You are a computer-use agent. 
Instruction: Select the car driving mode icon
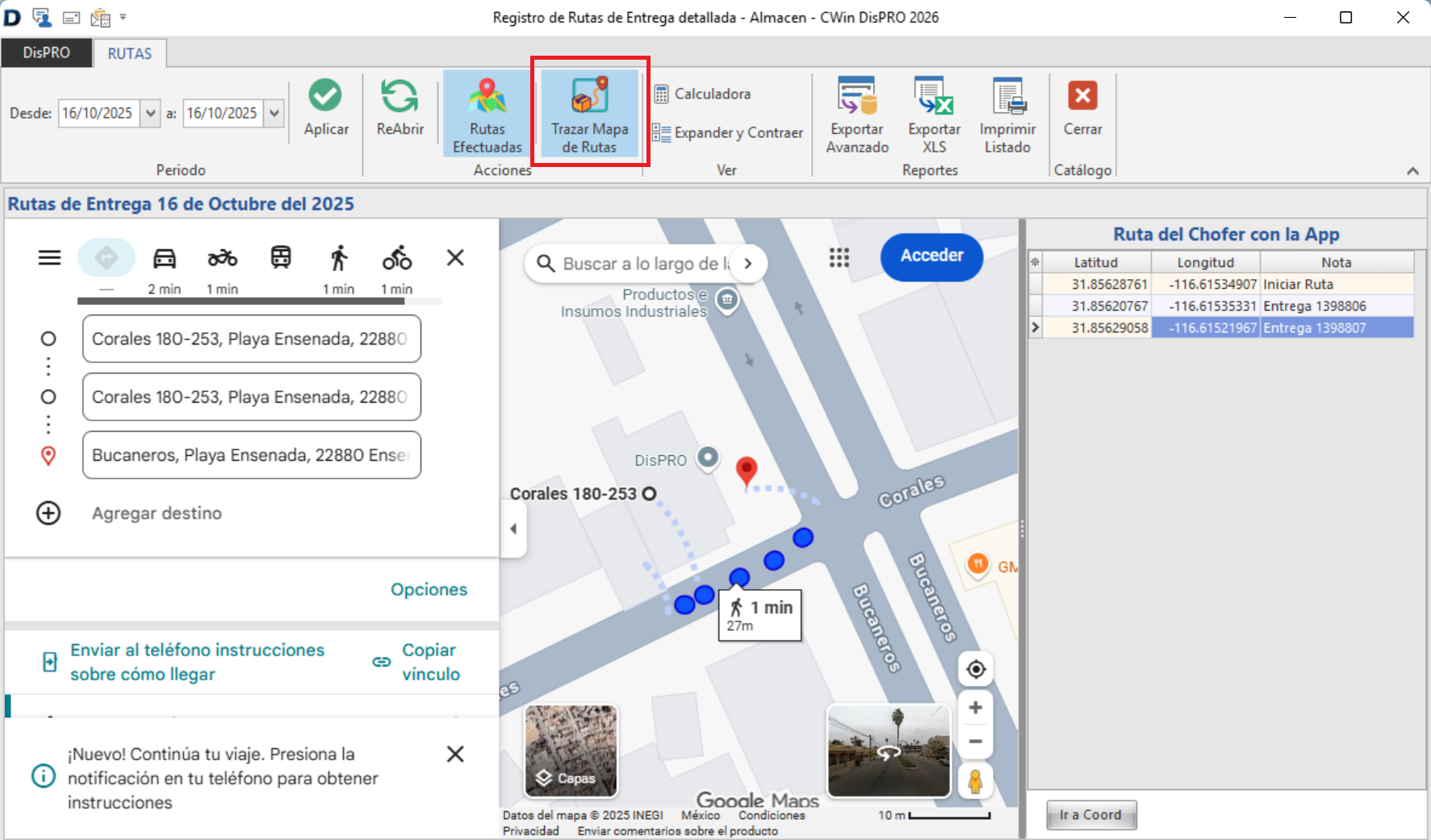coord(165,258)
